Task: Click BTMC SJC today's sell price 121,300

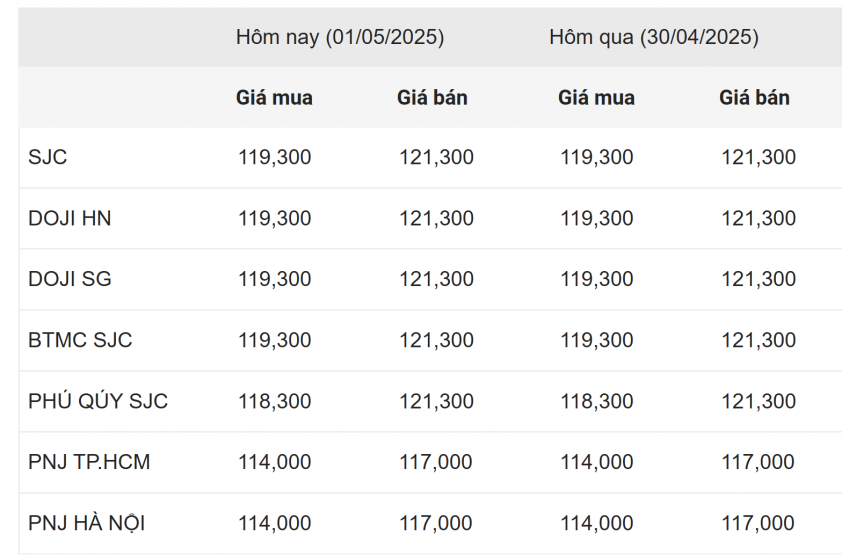Action: (436, 340)
